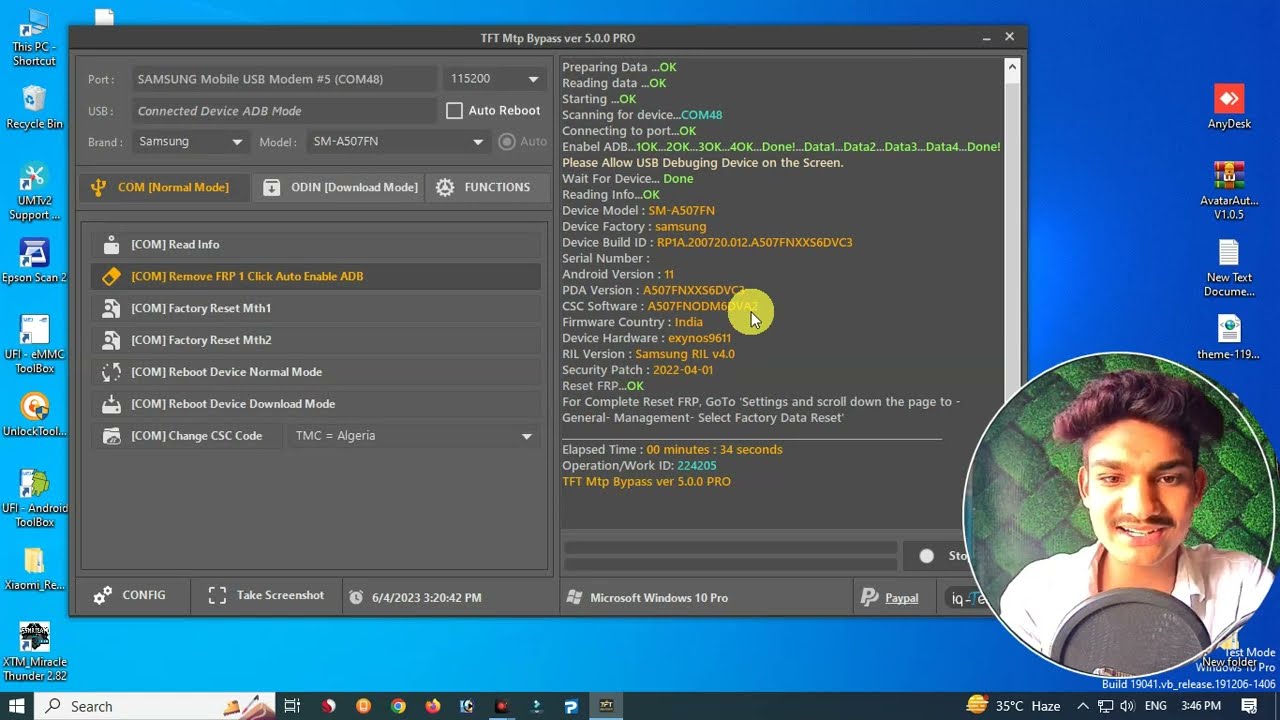
Task: Click the Factory Reset Mth1 icon
Action: point(112,308)
